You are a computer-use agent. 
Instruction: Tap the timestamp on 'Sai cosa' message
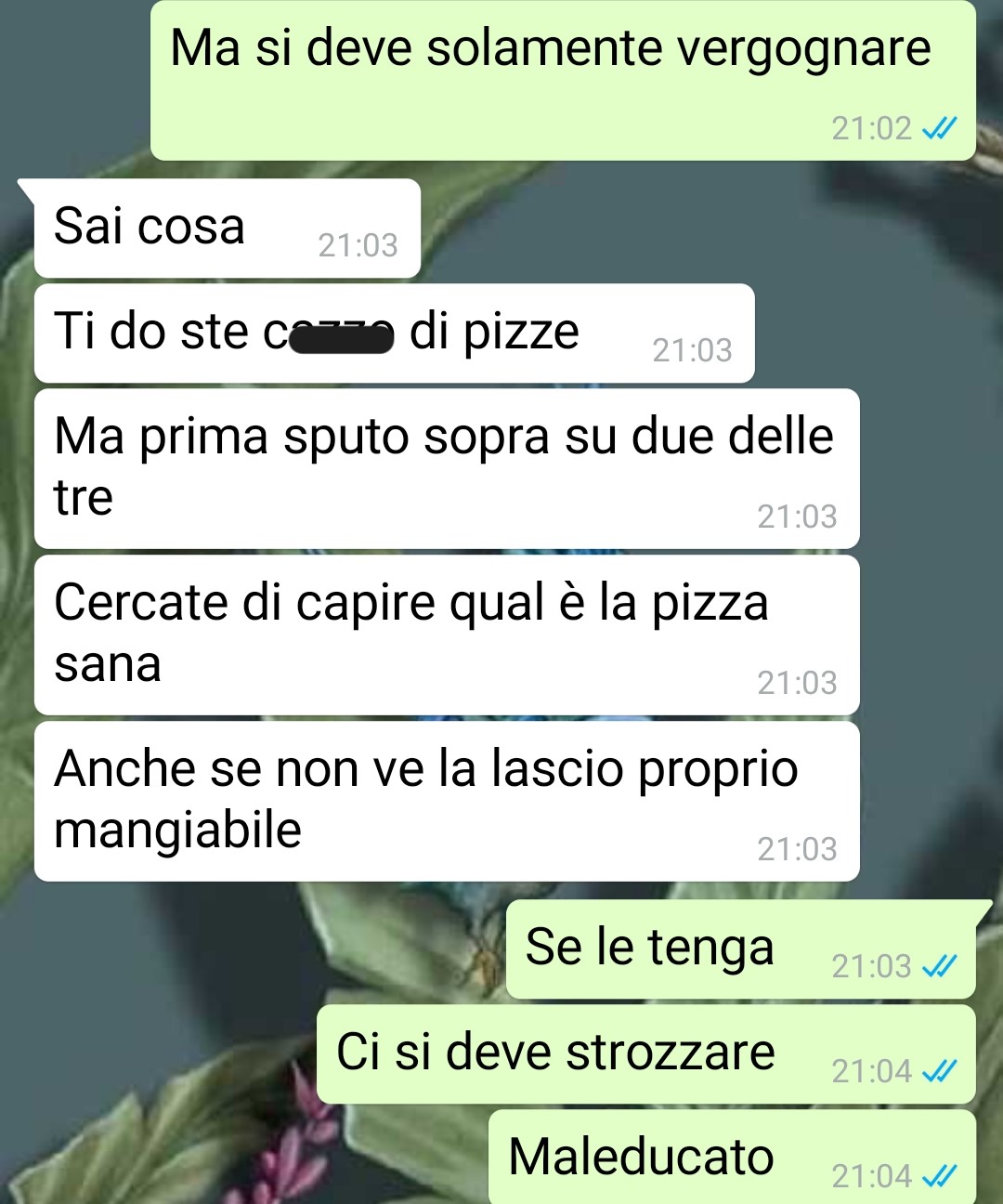[358, 245]
